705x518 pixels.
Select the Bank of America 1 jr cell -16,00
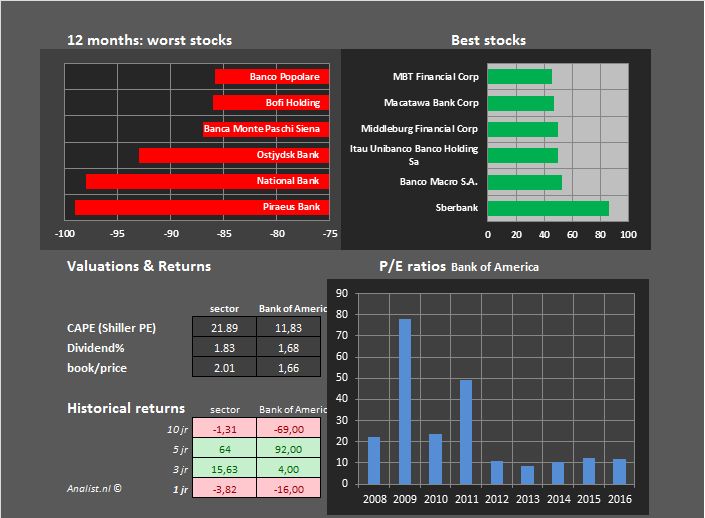coord(289,489)
